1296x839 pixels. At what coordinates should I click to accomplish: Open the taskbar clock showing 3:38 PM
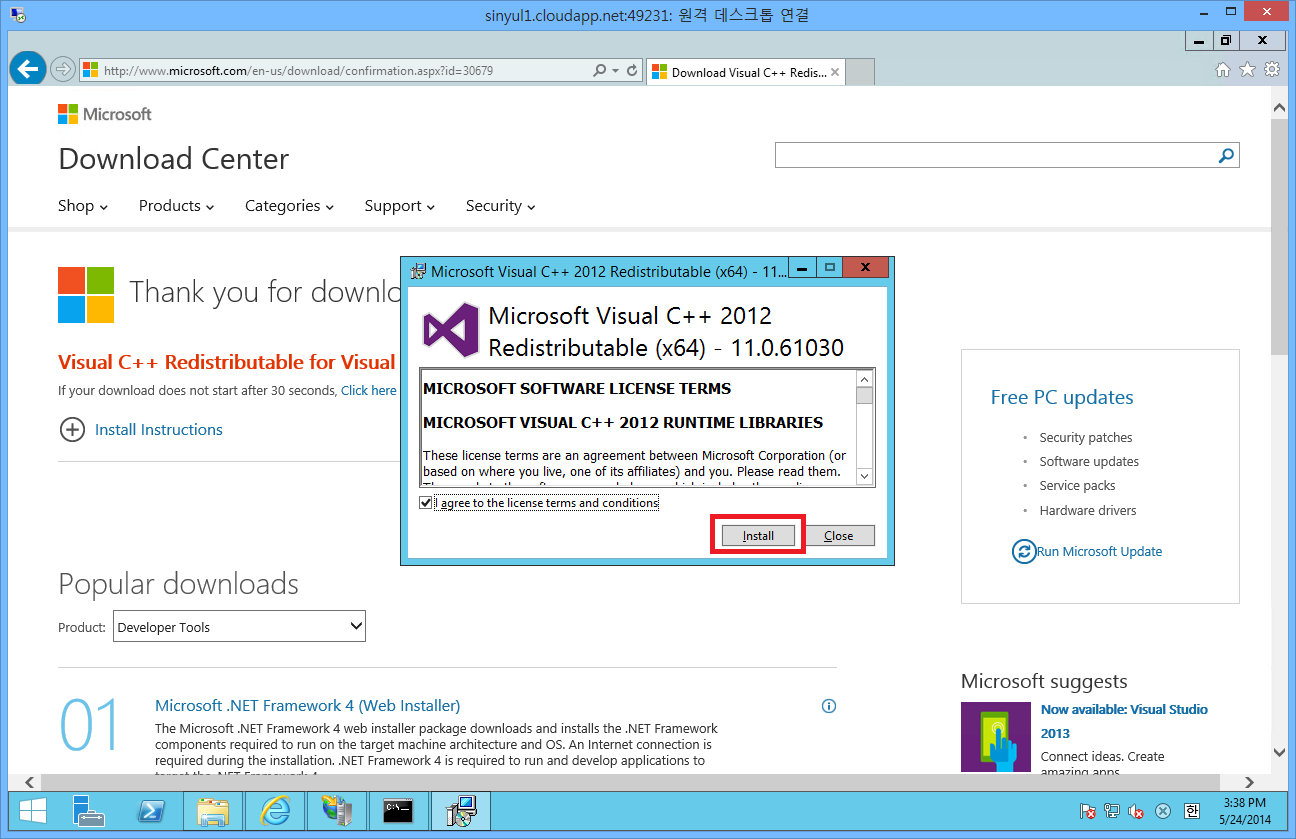click(x=1243, y=811)
